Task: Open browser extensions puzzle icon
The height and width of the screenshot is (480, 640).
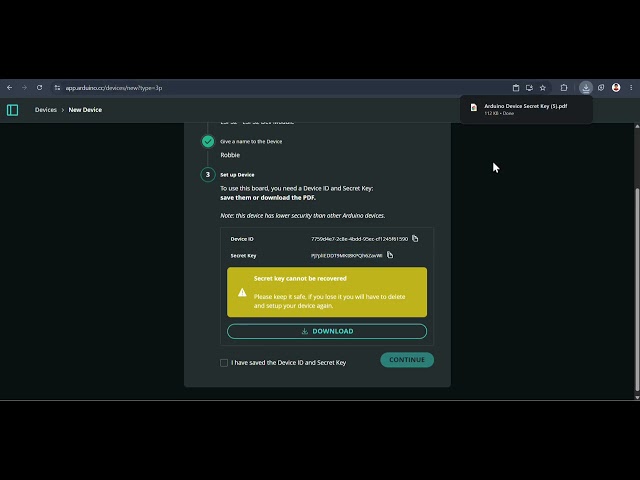Action: coord(564,88)
